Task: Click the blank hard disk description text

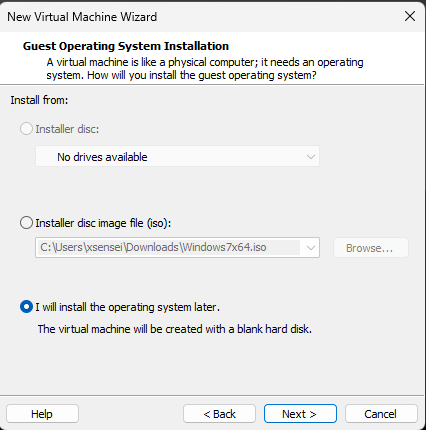Action: (x=175, y=329)
